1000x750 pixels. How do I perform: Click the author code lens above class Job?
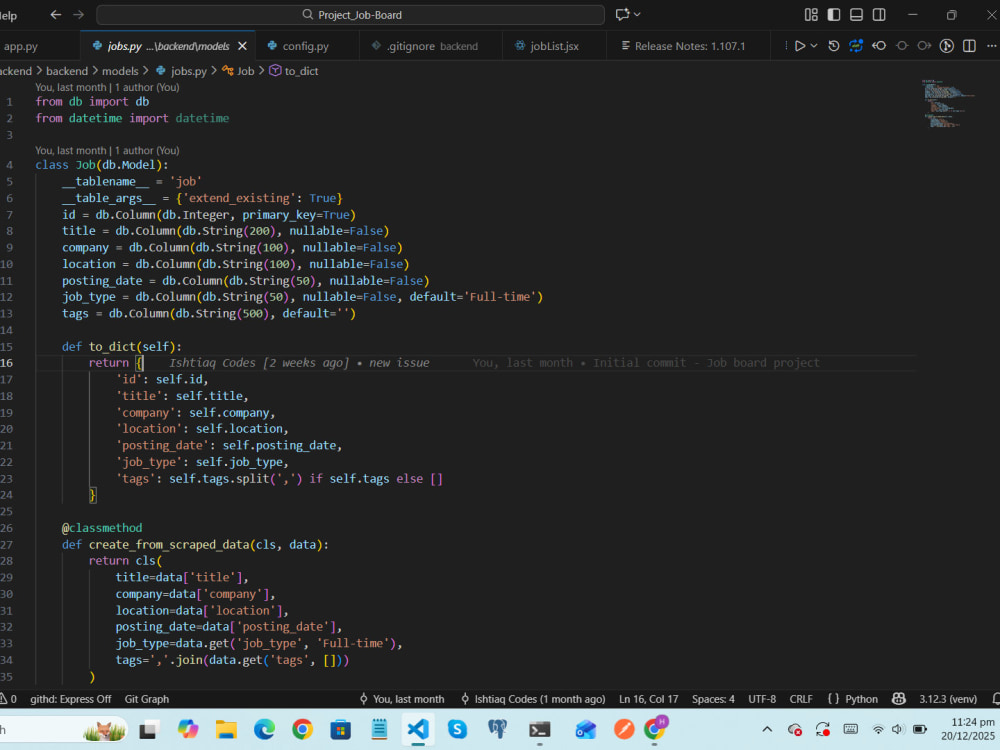pyautogui.click(x=107, y=151)
